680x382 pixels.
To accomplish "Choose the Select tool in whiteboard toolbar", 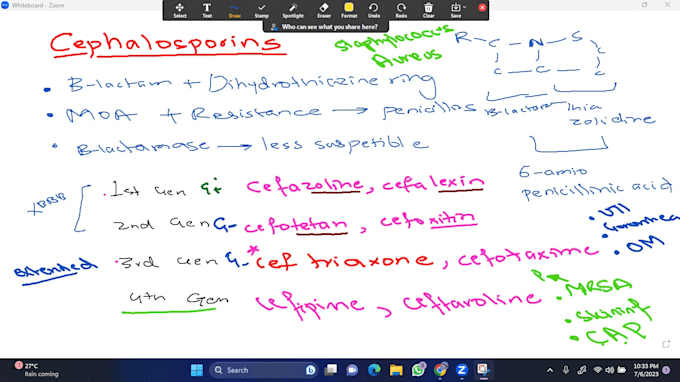I will click(x=180, y=10).
